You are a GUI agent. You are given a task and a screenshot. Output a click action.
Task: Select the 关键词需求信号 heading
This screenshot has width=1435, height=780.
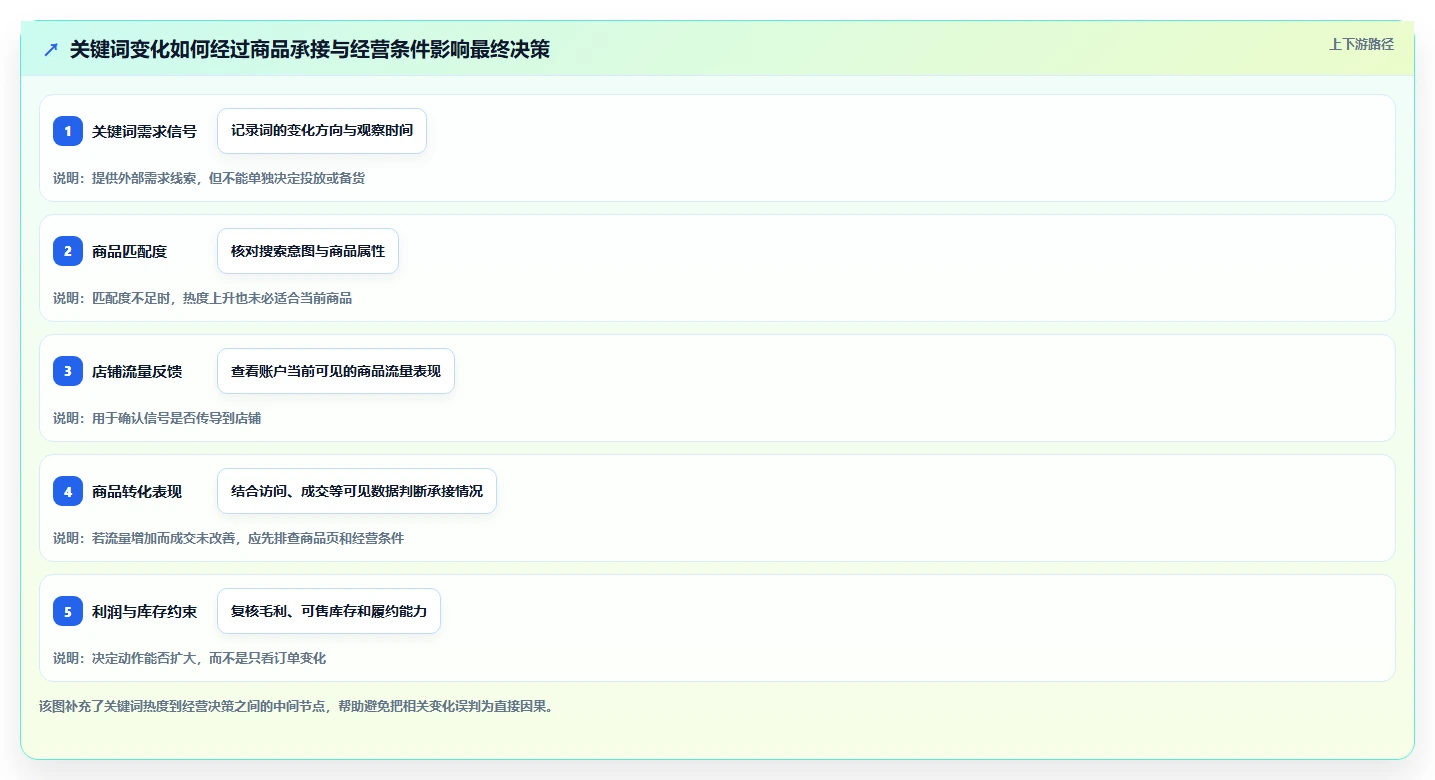click(x=144, y=131)
